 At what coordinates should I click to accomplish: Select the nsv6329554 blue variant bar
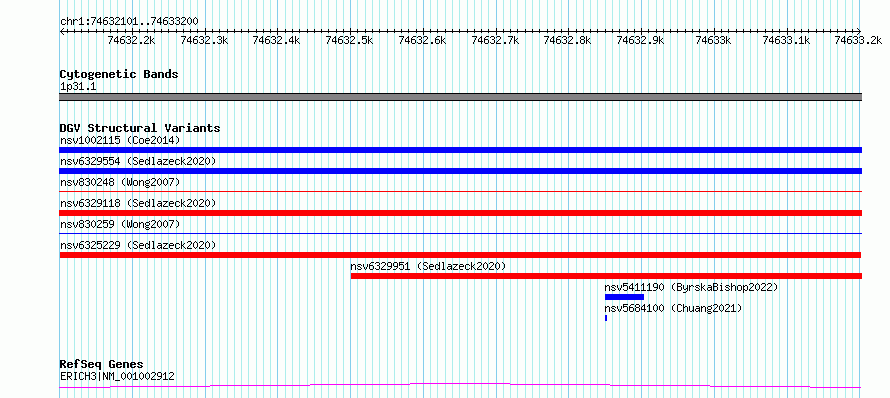pyautogui.click(x=461, y=171)
